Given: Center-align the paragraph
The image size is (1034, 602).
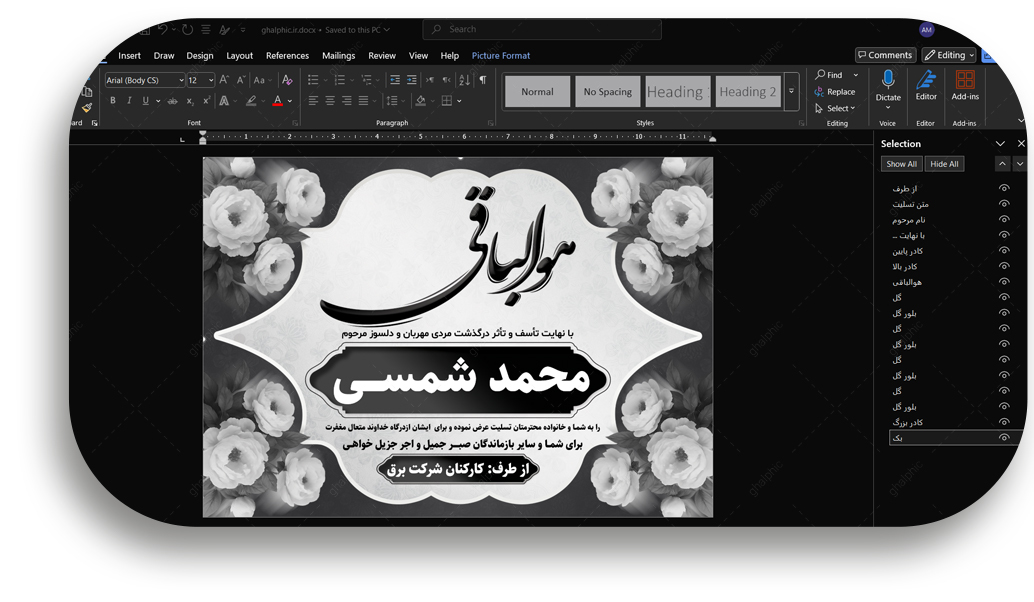Looking at the screenshot, I should 330,101.
